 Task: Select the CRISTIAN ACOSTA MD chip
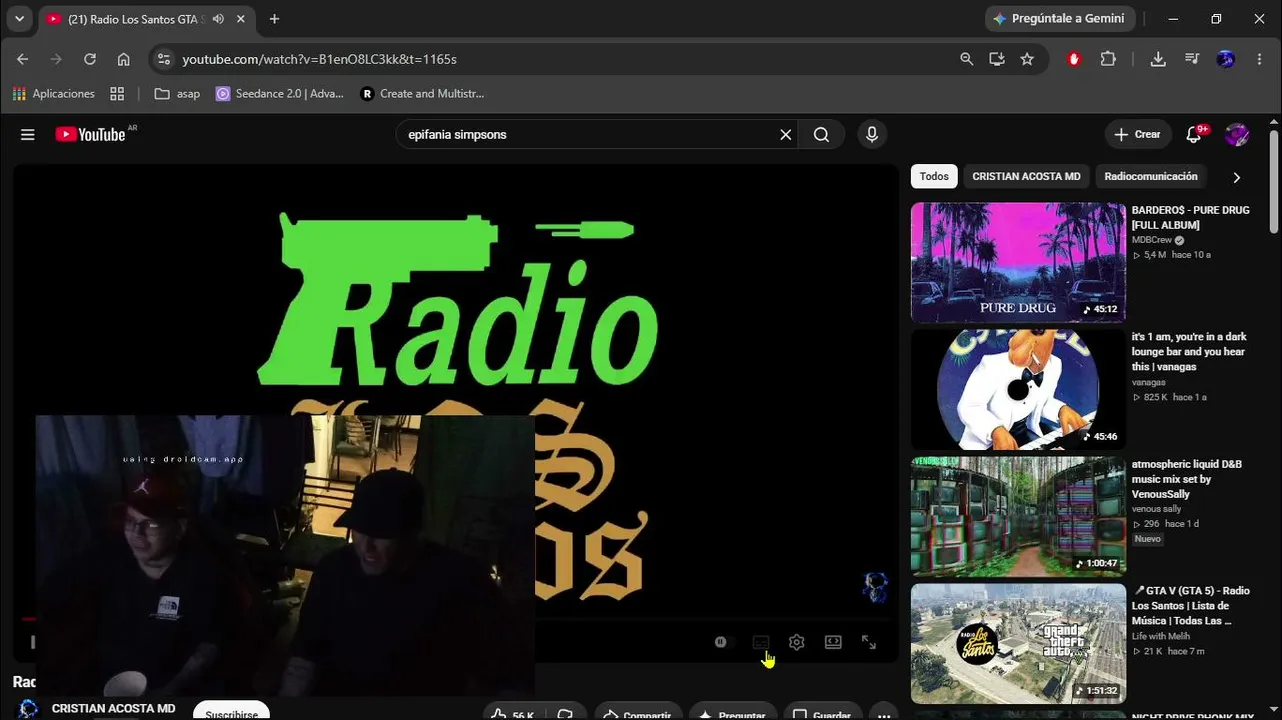click(1026, 177)
